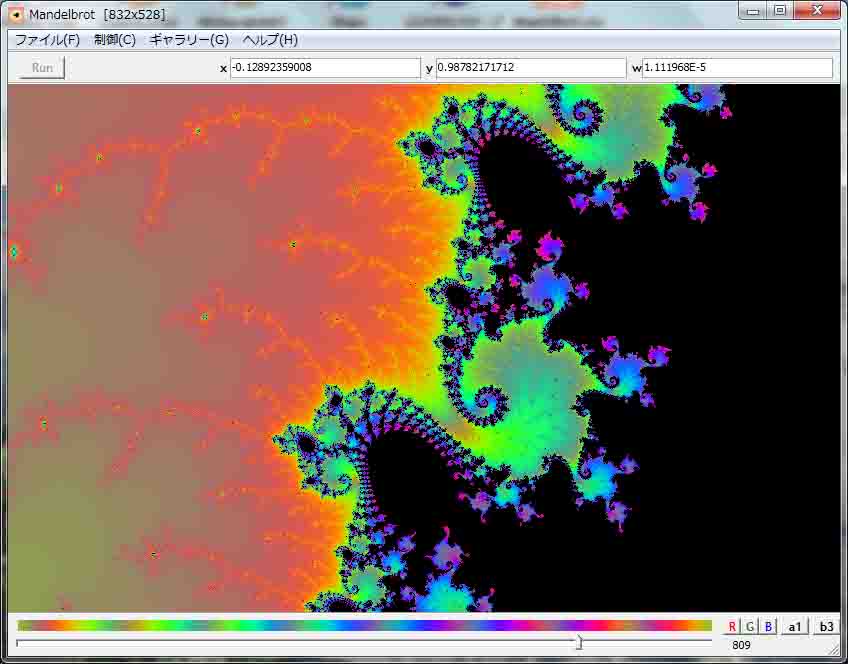Click the Mandelbrot app icon in title bar
This screenshot has height=664, width=848.
tap(17, 15)
